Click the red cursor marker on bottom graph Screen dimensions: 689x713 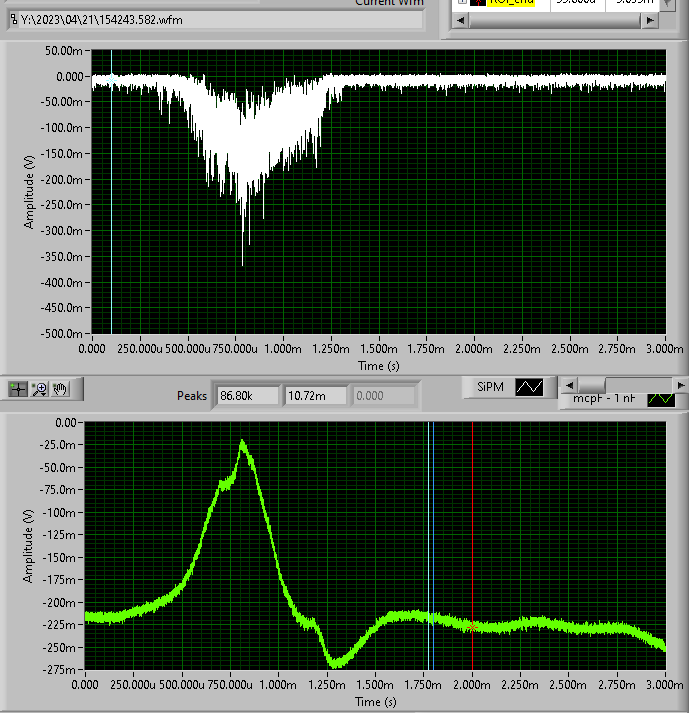click(x=473, y=628)
